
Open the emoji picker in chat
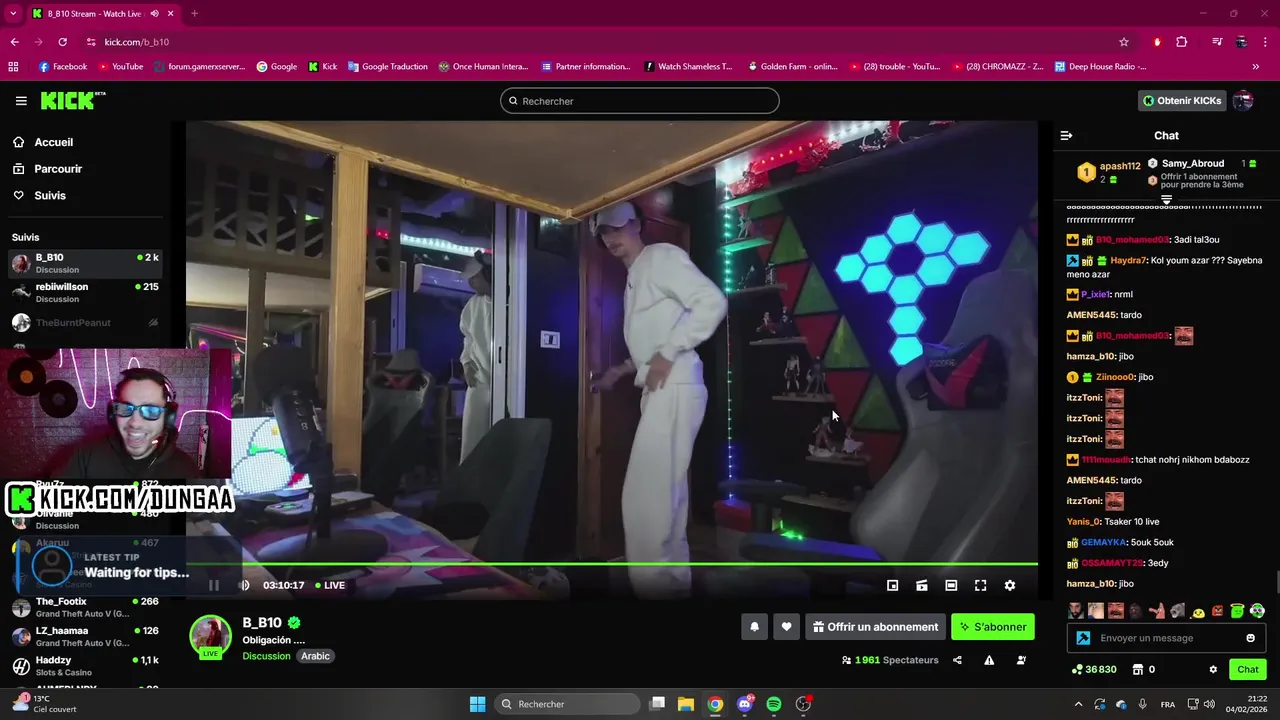[x=1250, y=638]
